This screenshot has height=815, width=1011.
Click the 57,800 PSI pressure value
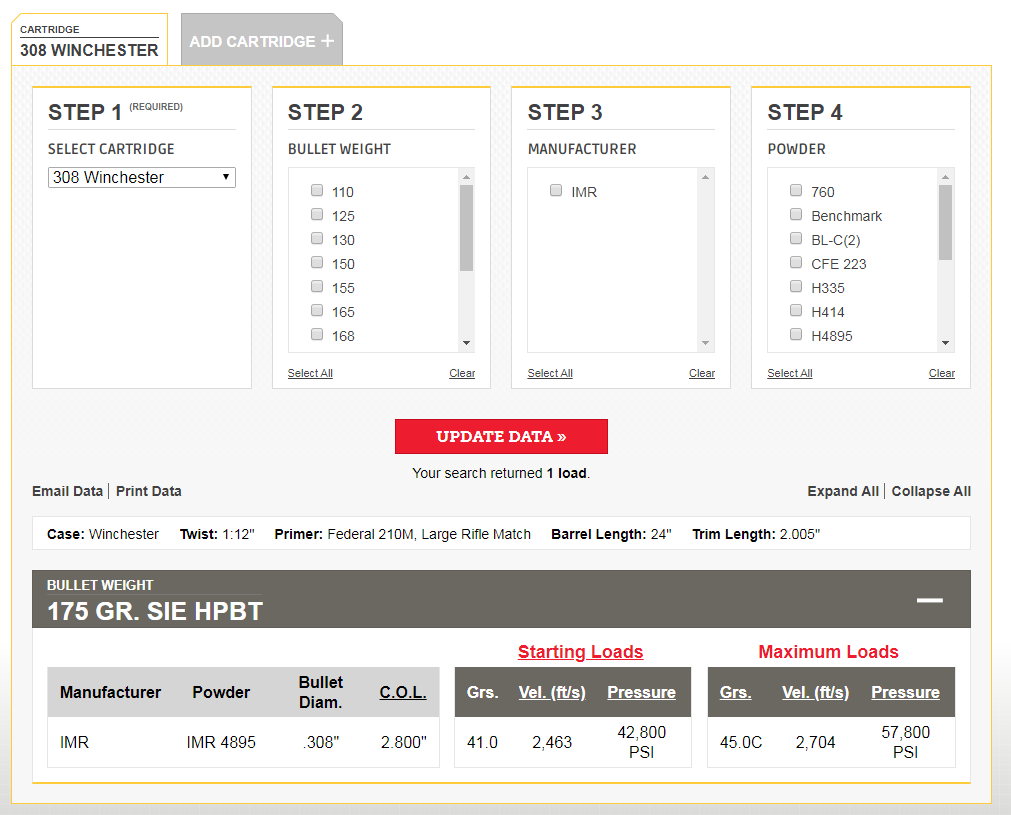click(905, 742)
